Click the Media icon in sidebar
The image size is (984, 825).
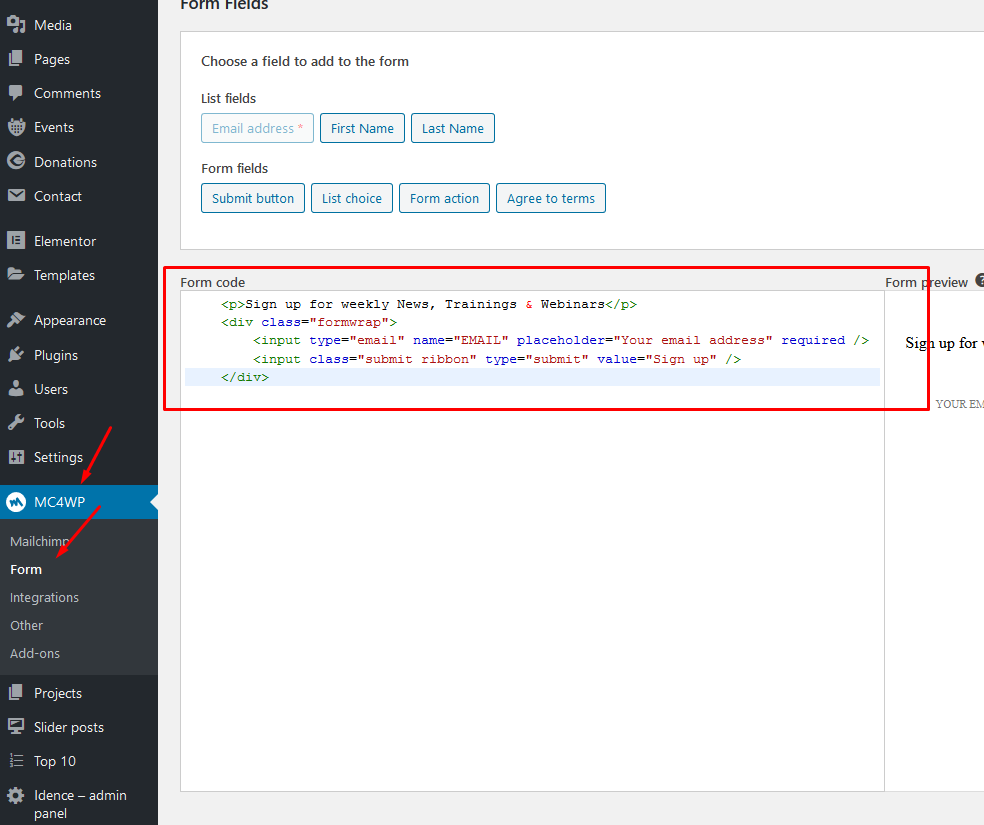tap(16, 25)
